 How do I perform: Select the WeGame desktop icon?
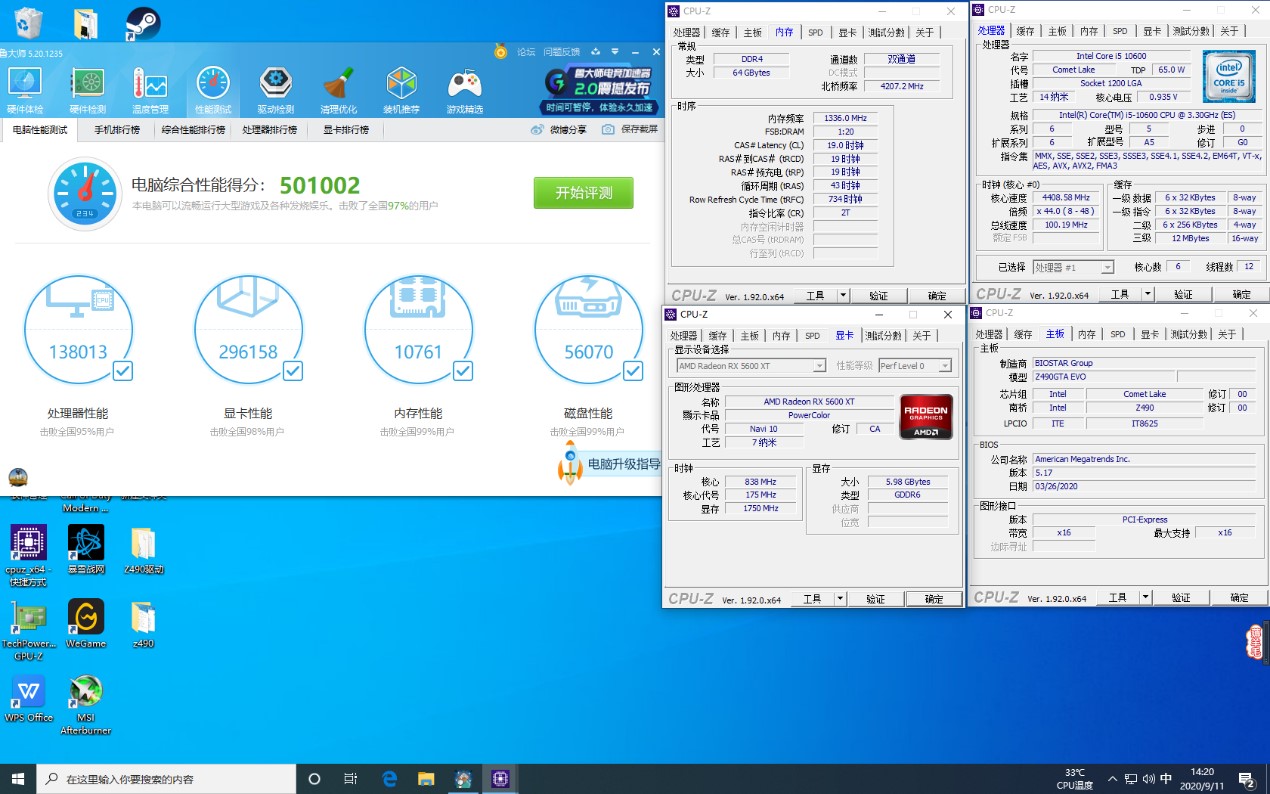pos(86,624)
